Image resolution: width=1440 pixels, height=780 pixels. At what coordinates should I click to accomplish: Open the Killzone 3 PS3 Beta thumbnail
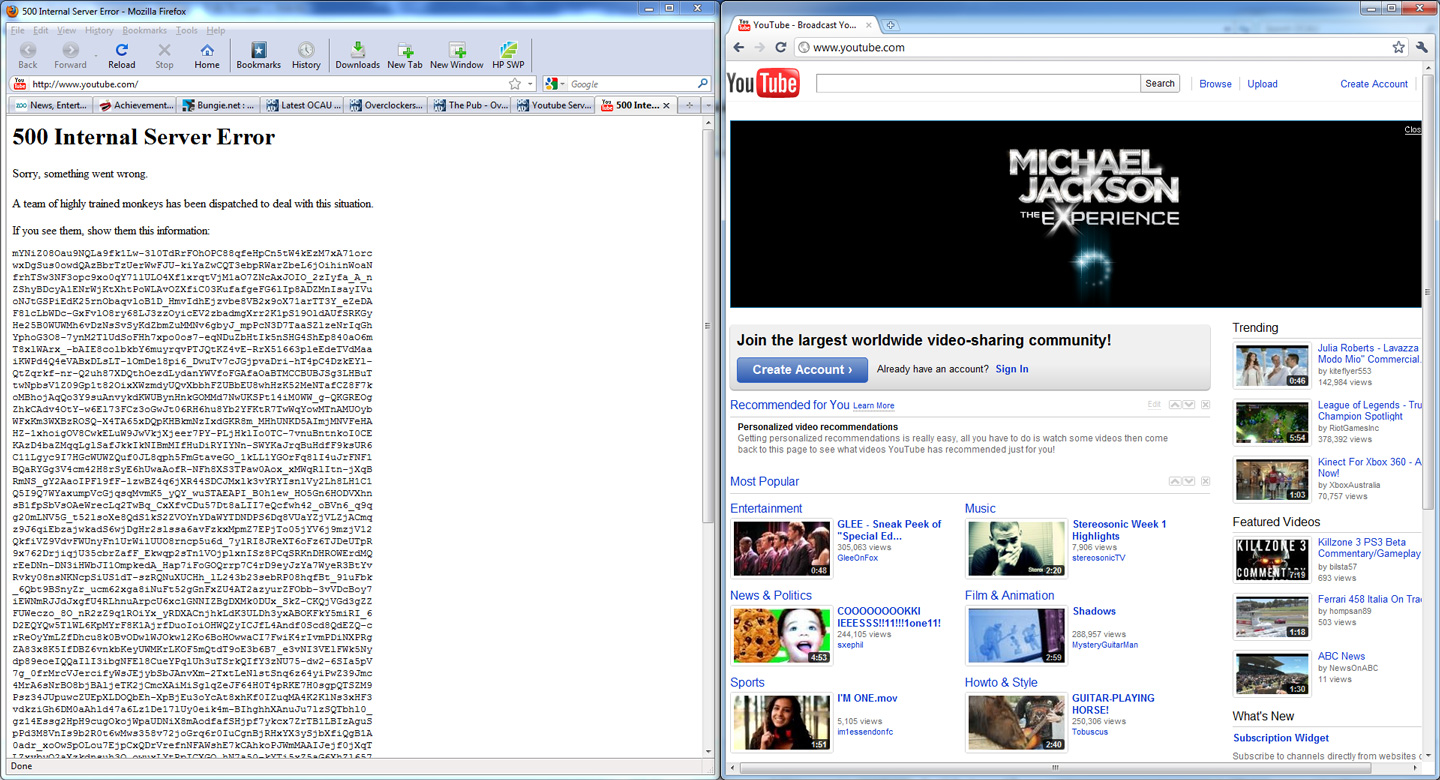click(x=1272, y=560)
